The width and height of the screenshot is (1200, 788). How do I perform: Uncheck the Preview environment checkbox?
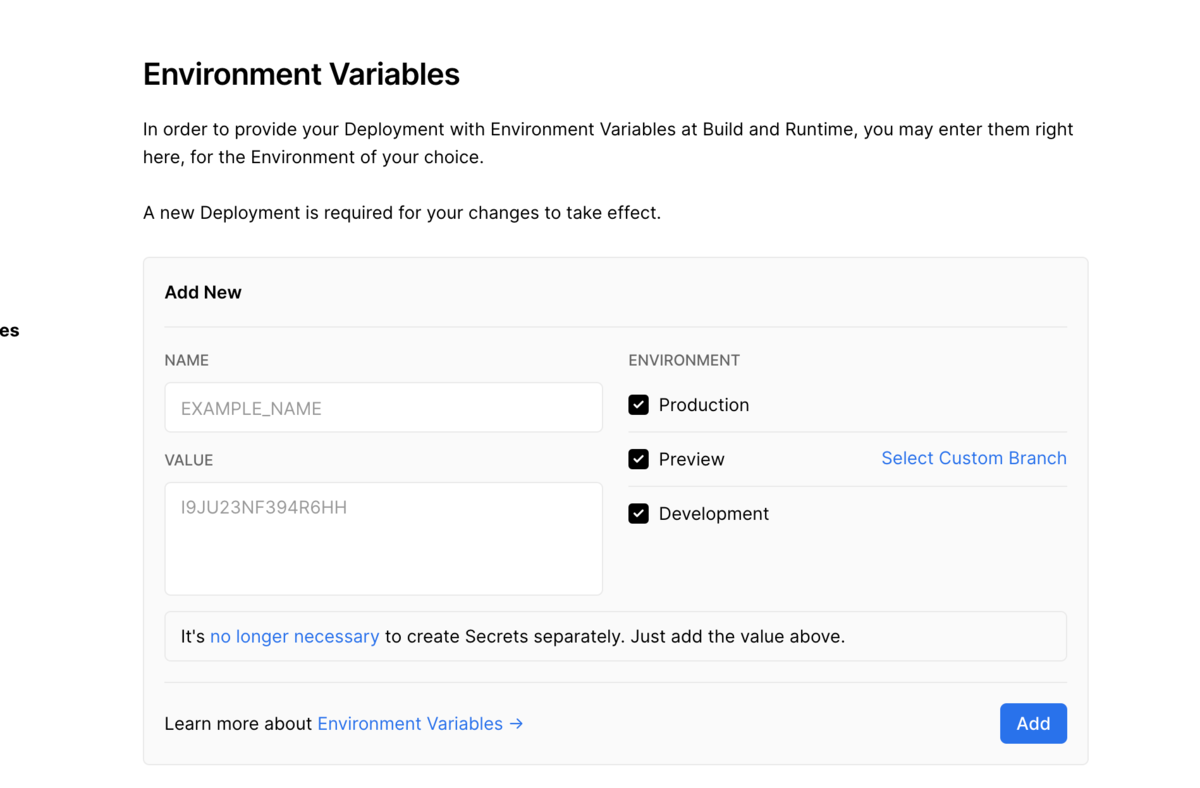638,459
